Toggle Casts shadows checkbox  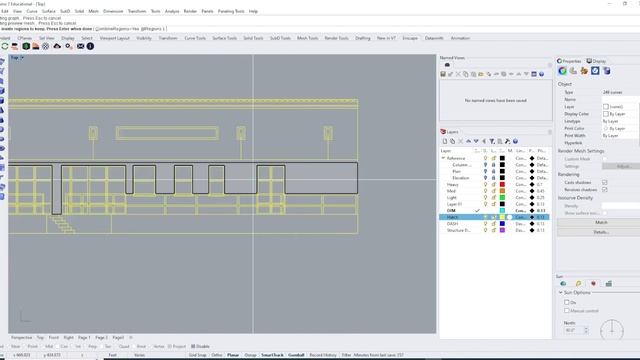click(604, 182)
